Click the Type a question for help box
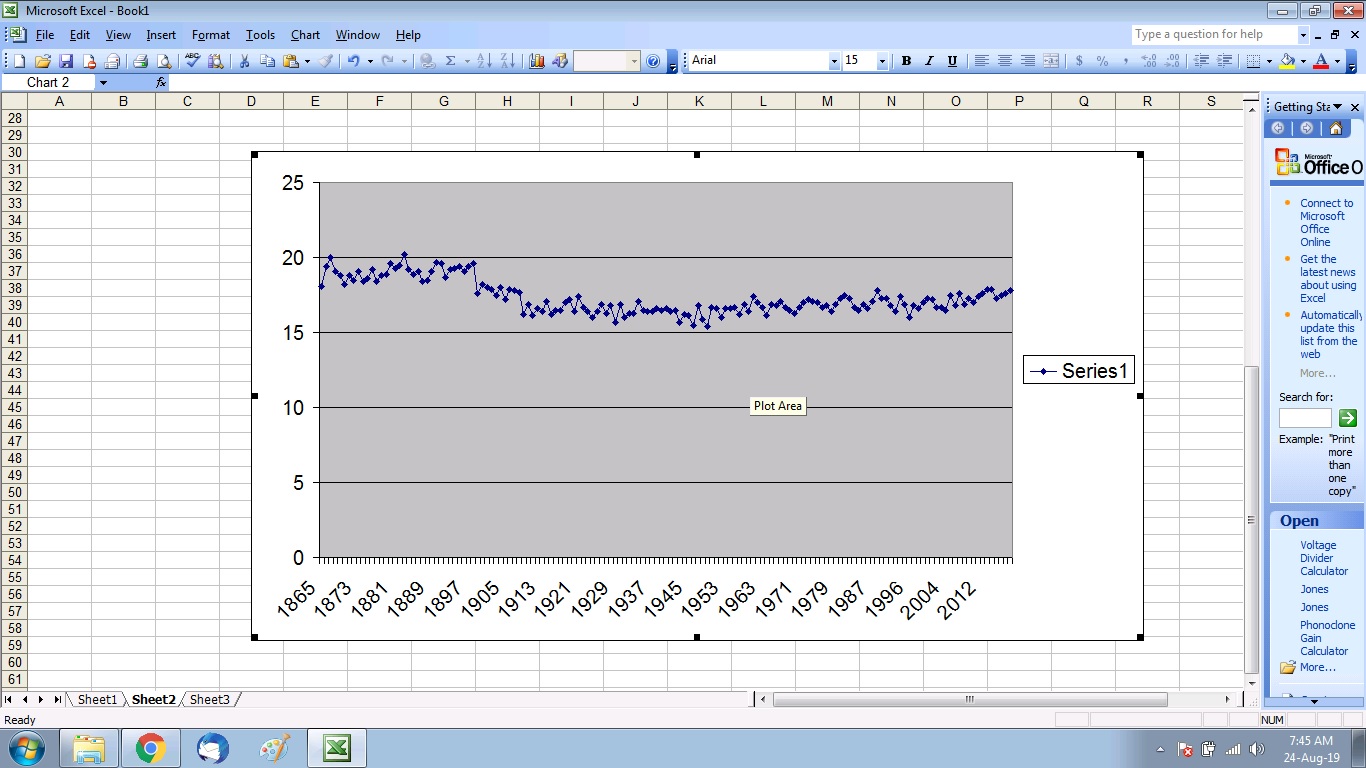 coord(1214,34)
